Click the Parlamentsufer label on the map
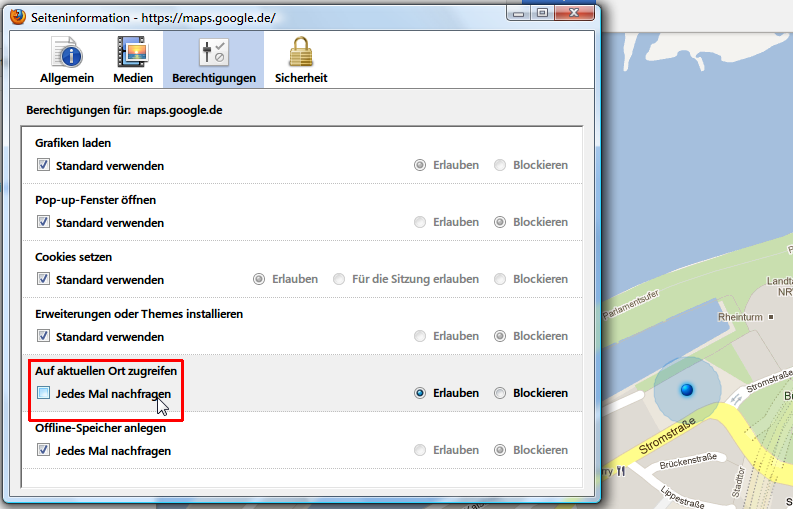 (631, 304)
